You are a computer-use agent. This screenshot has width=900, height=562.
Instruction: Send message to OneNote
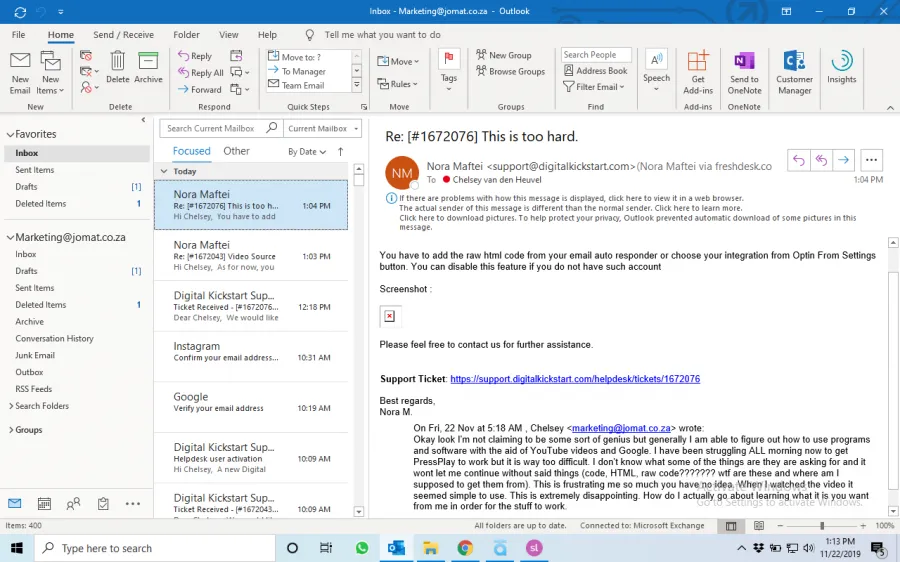coord(744,70)
